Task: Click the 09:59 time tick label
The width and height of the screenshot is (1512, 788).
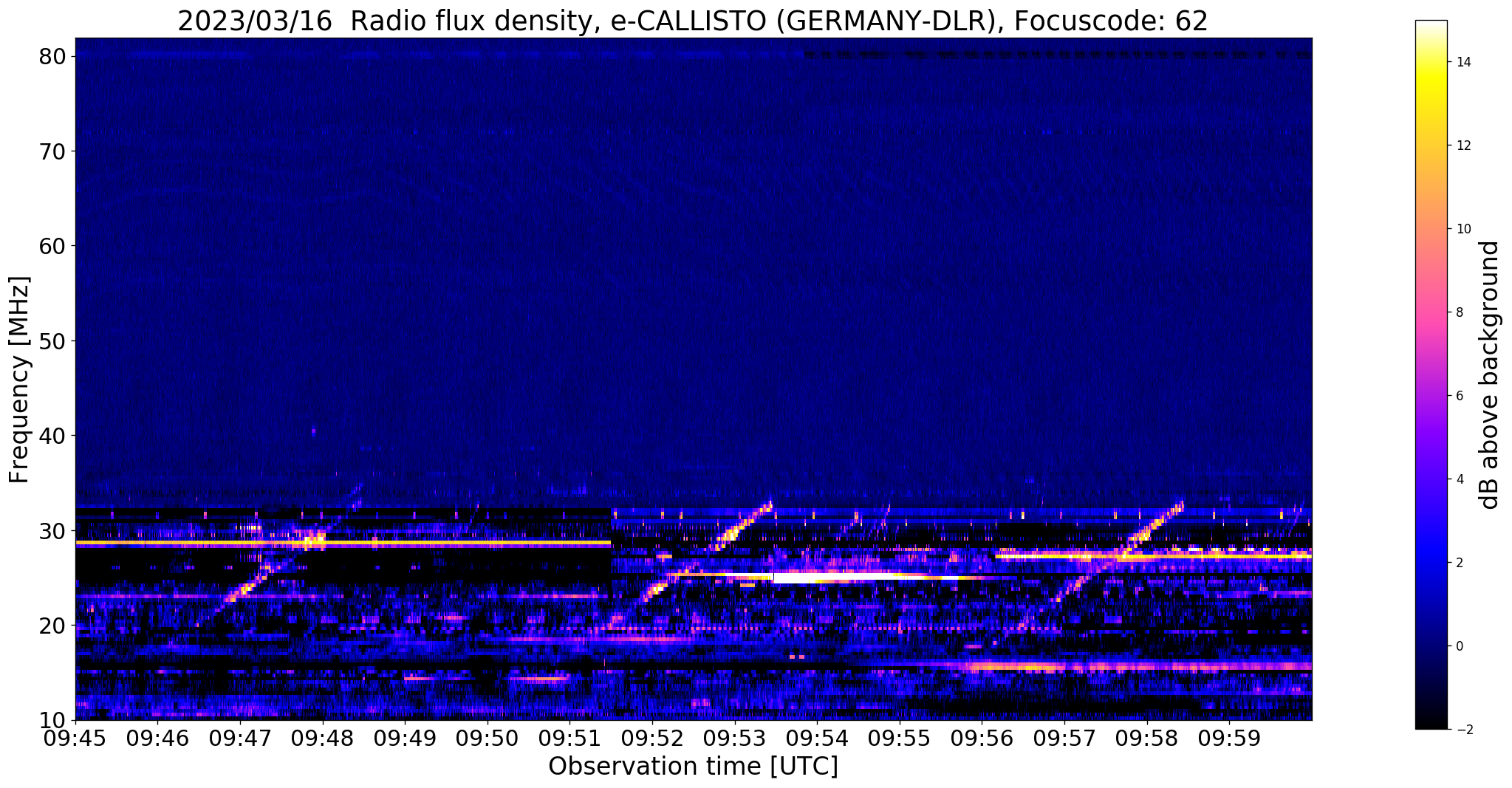Action: (1228, 739)
